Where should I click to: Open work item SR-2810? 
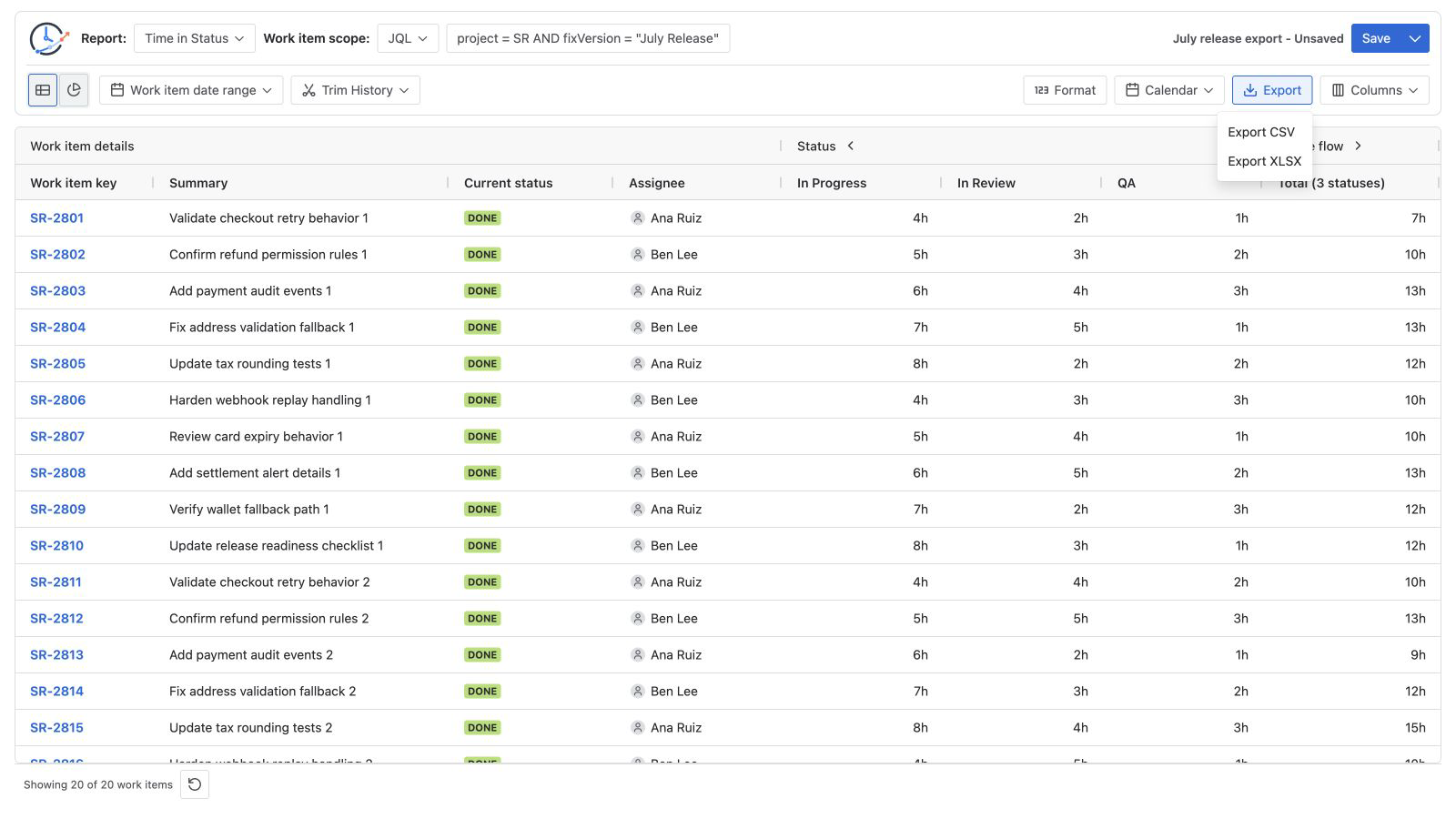point(56,546)
